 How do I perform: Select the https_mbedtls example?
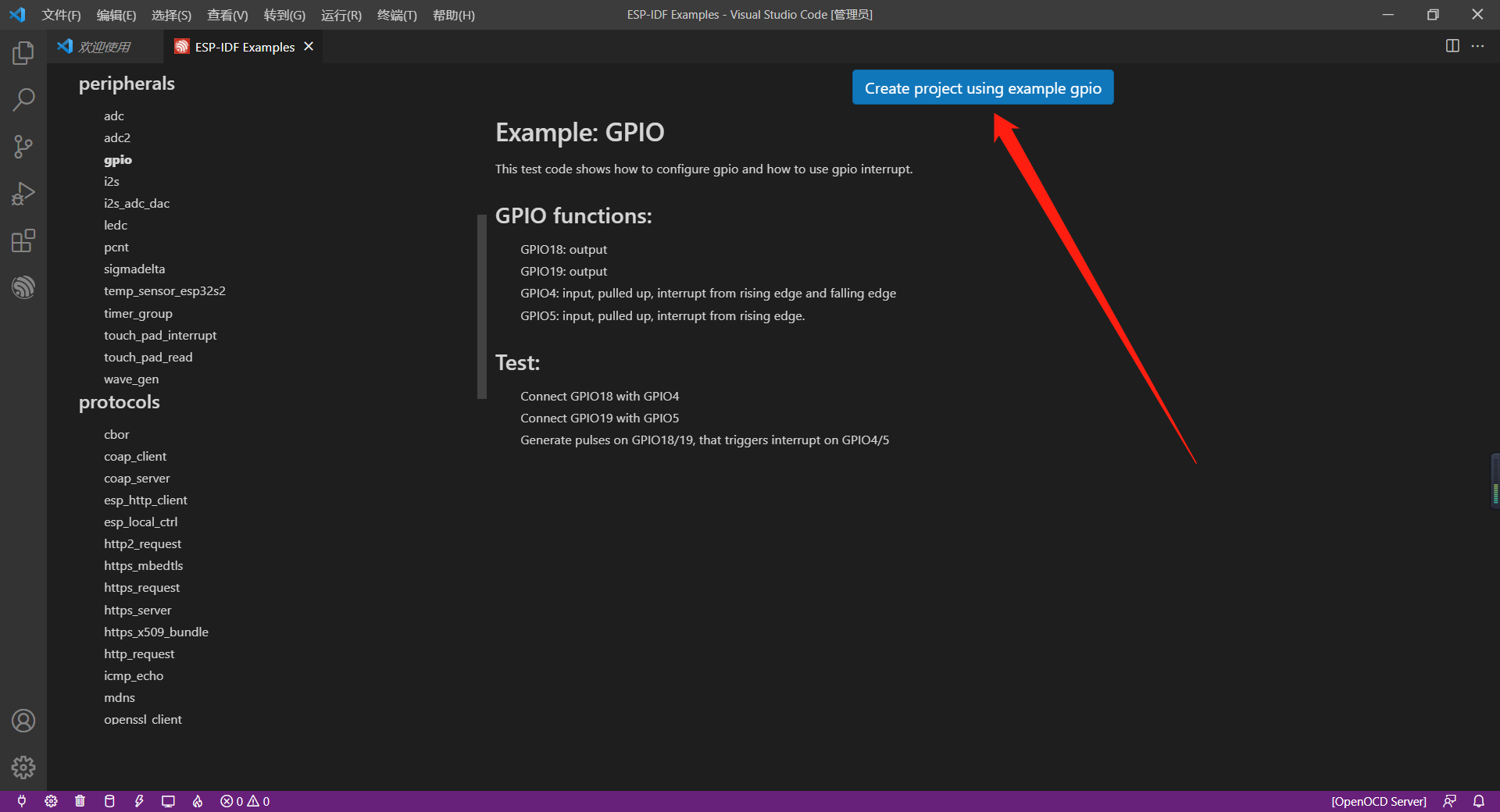(x=144, y=565)
